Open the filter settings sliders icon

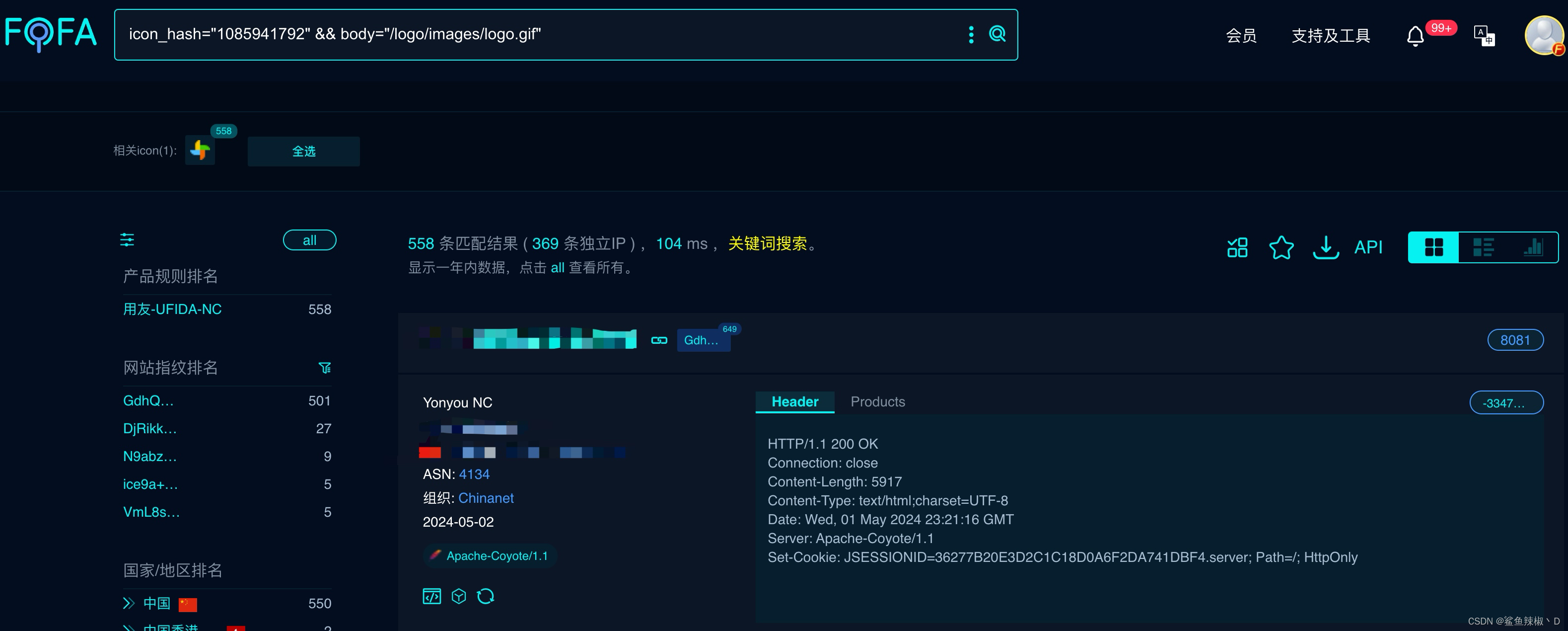click(127, 239)
